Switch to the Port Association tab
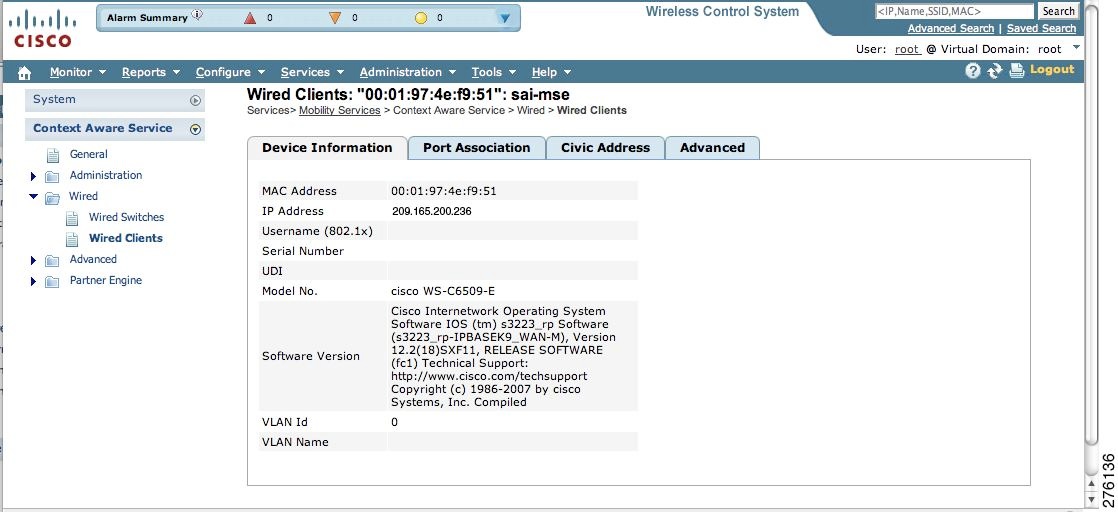The width and height of the screenshot is (1118, 512). pyautogui.click(x=476, y=148)
